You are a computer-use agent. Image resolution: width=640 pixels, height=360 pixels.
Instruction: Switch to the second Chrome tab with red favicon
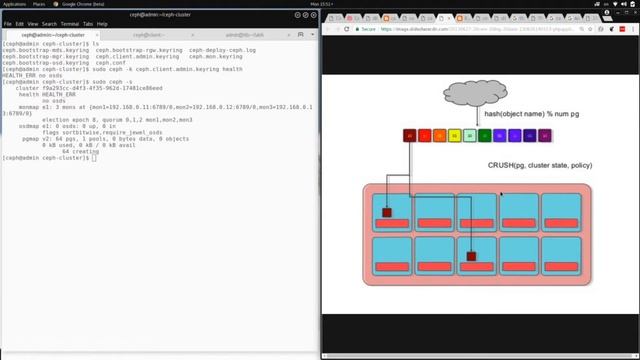coord(353,18)
